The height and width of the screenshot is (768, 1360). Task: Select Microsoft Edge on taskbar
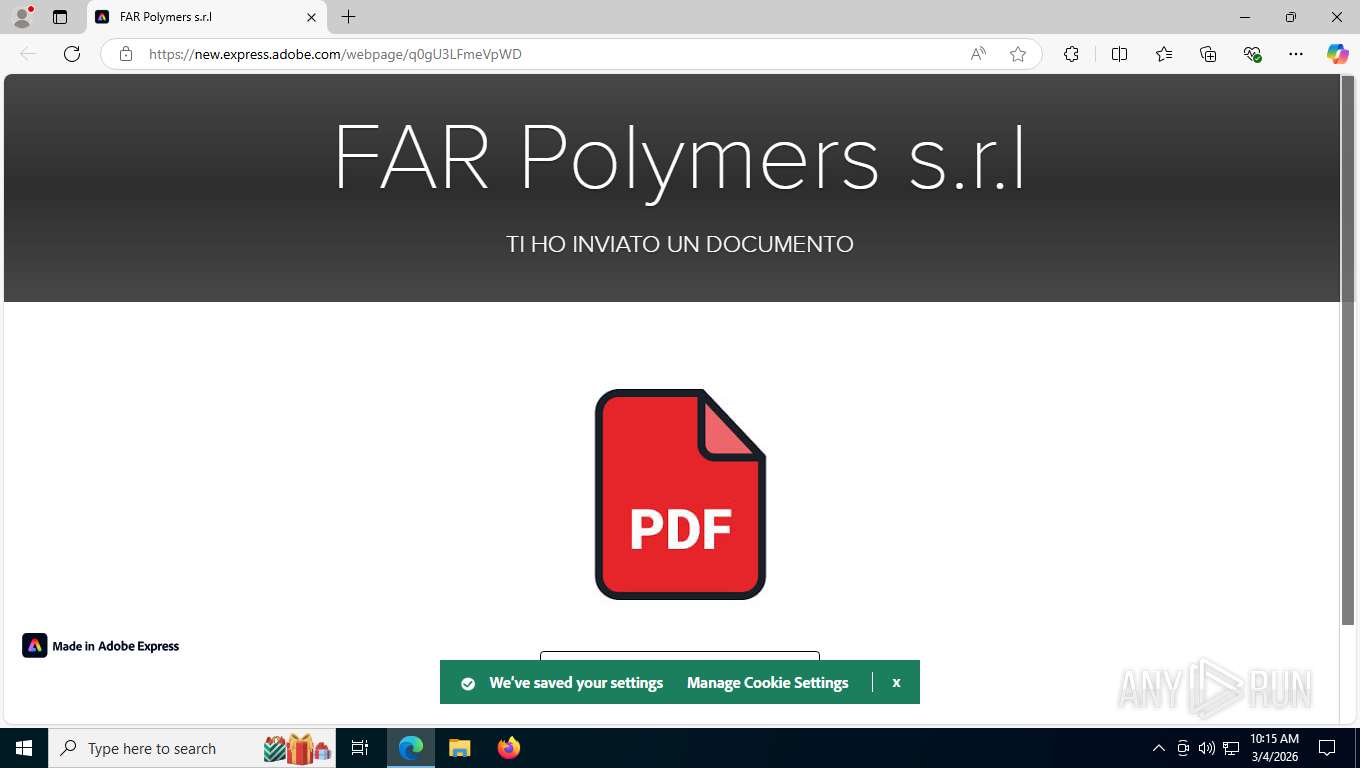click(x=411, y=748)
